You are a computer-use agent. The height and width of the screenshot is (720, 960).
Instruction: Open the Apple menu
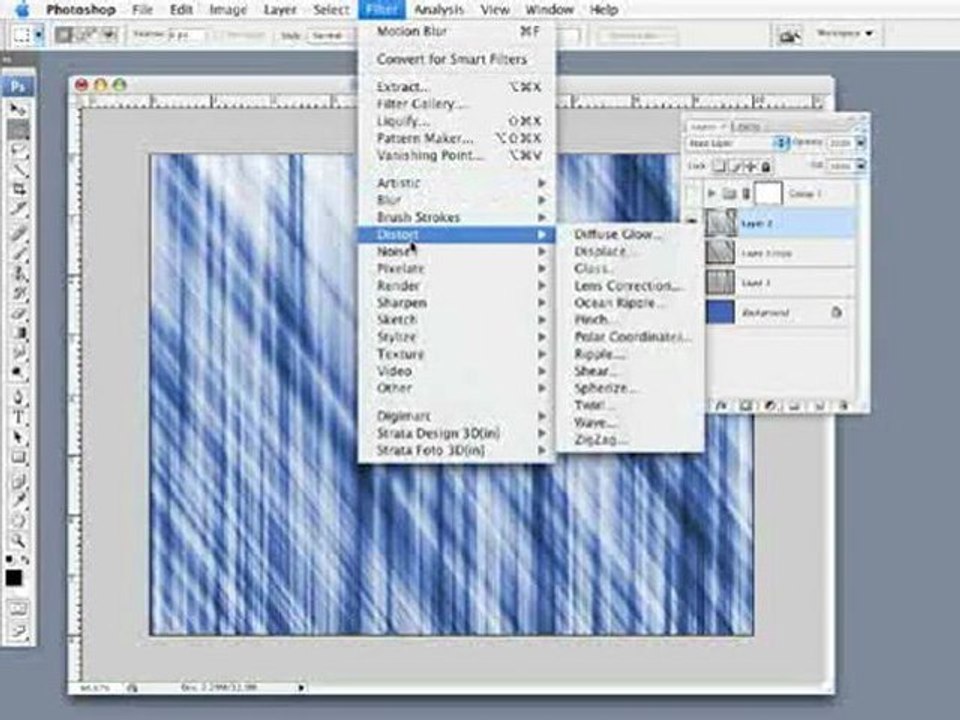click(x=23, y=9)
